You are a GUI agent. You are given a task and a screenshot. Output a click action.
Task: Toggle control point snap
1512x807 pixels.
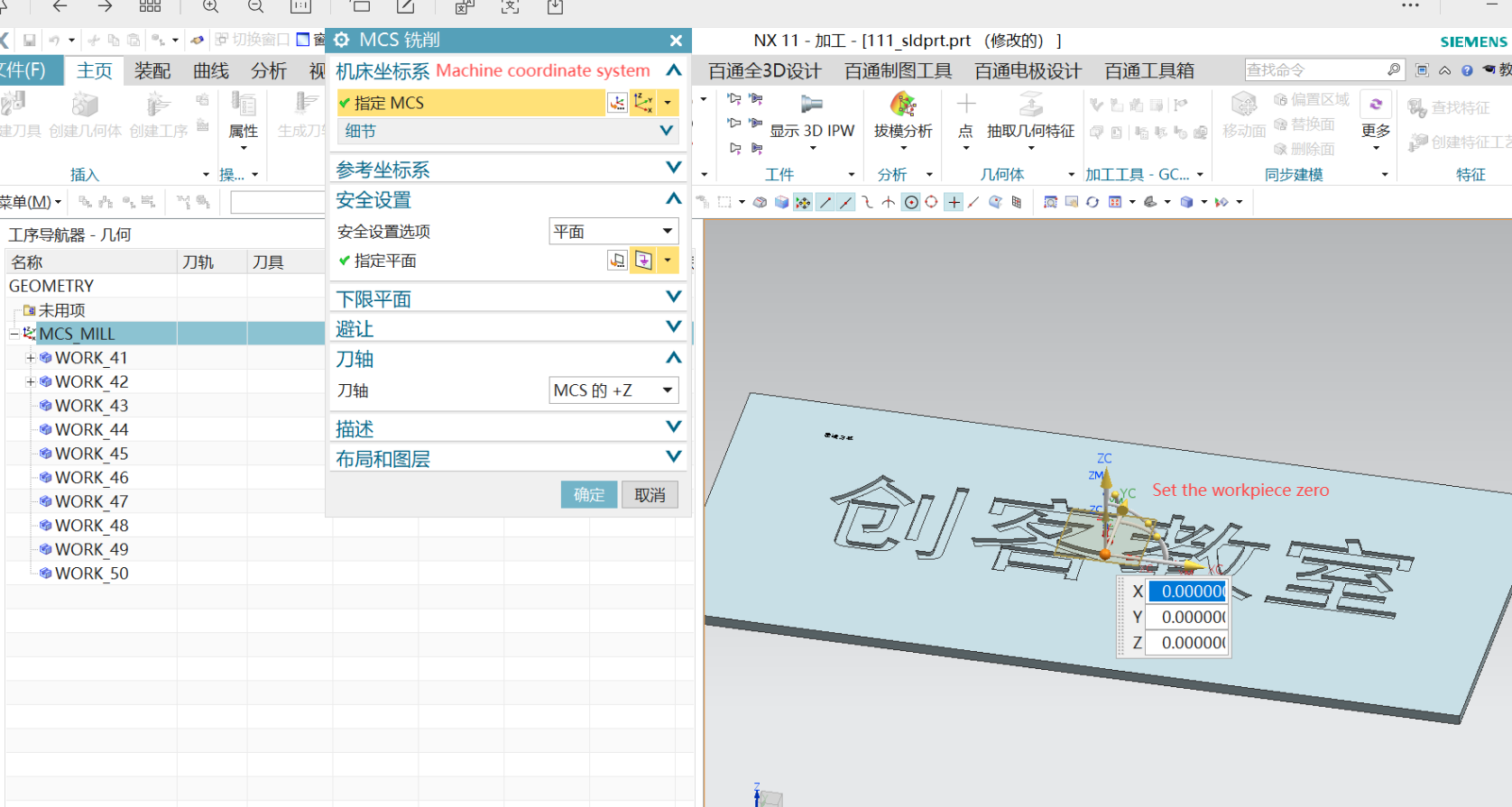tap(867, 202)
